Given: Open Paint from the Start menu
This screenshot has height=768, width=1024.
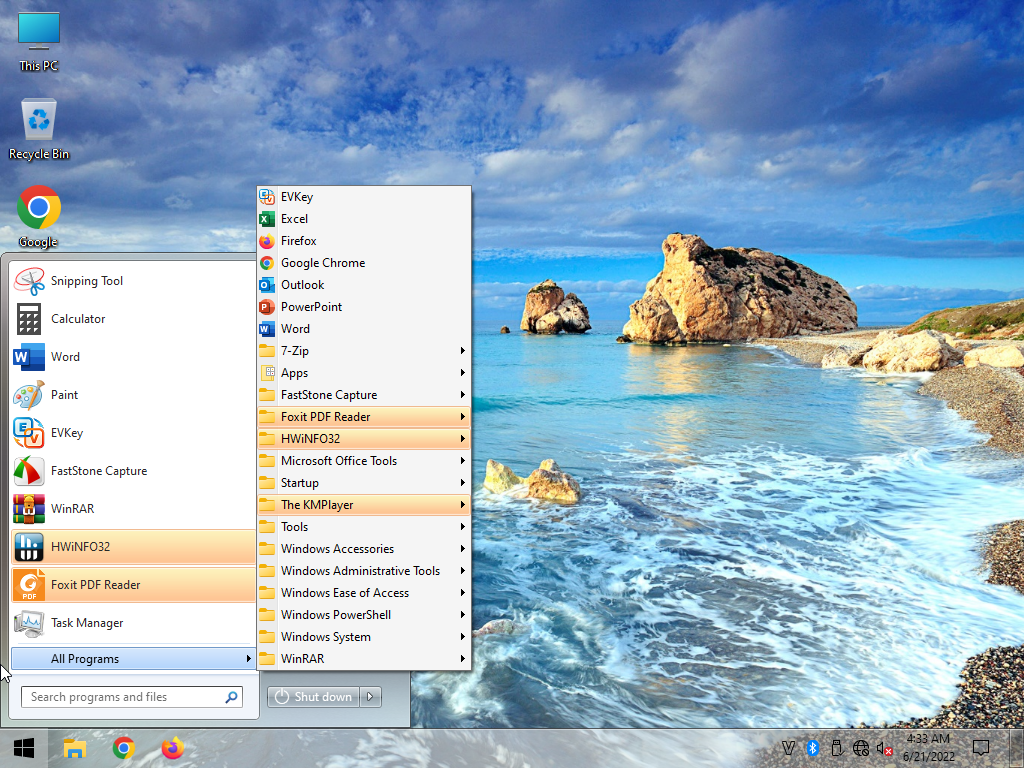Looking at the screenshot, I should tap(65, 395).
